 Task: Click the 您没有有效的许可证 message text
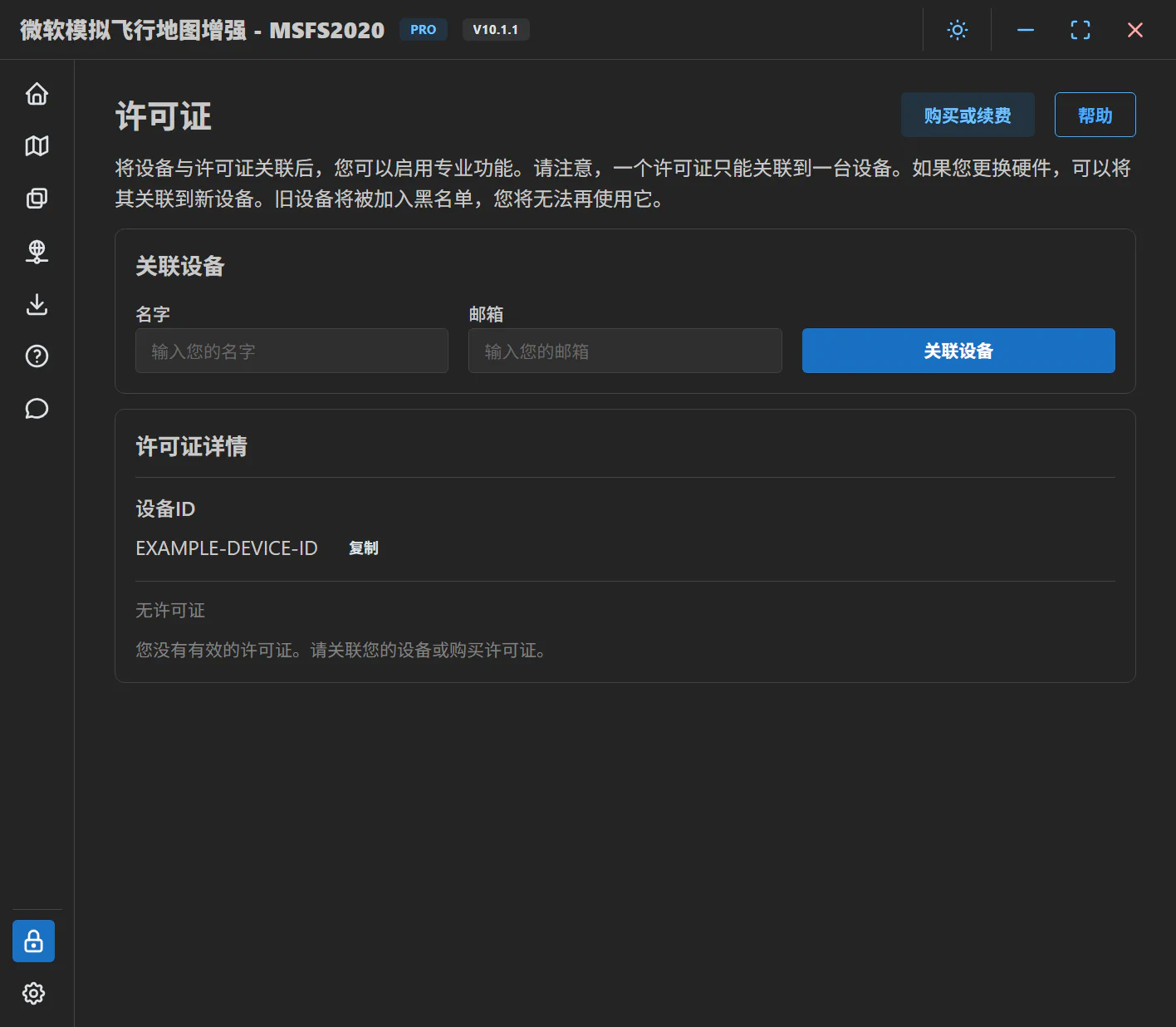tap(341, 651)
